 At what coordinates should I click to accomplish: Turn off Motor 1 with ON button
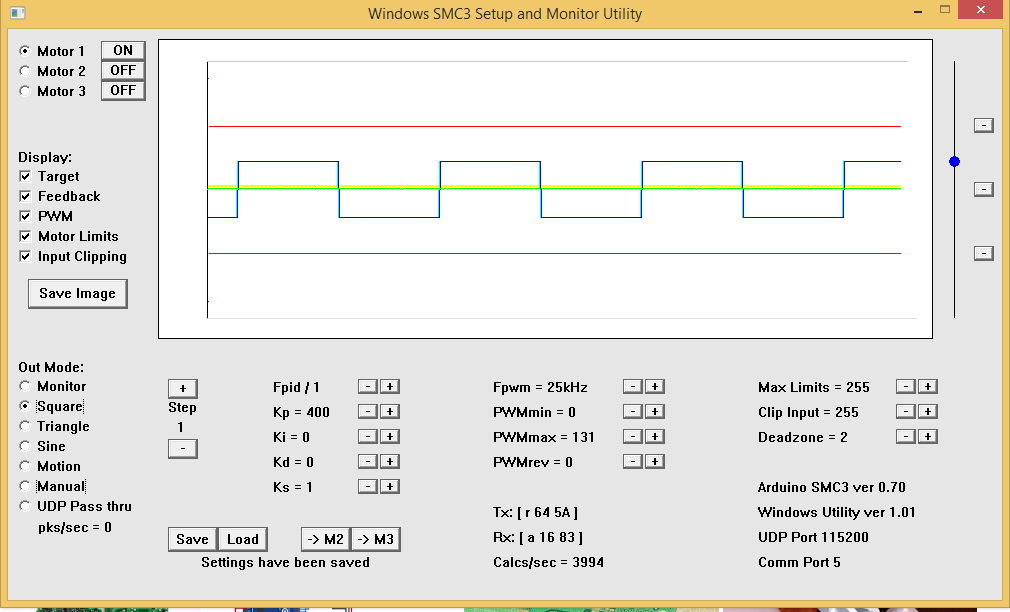coord(123,51)
